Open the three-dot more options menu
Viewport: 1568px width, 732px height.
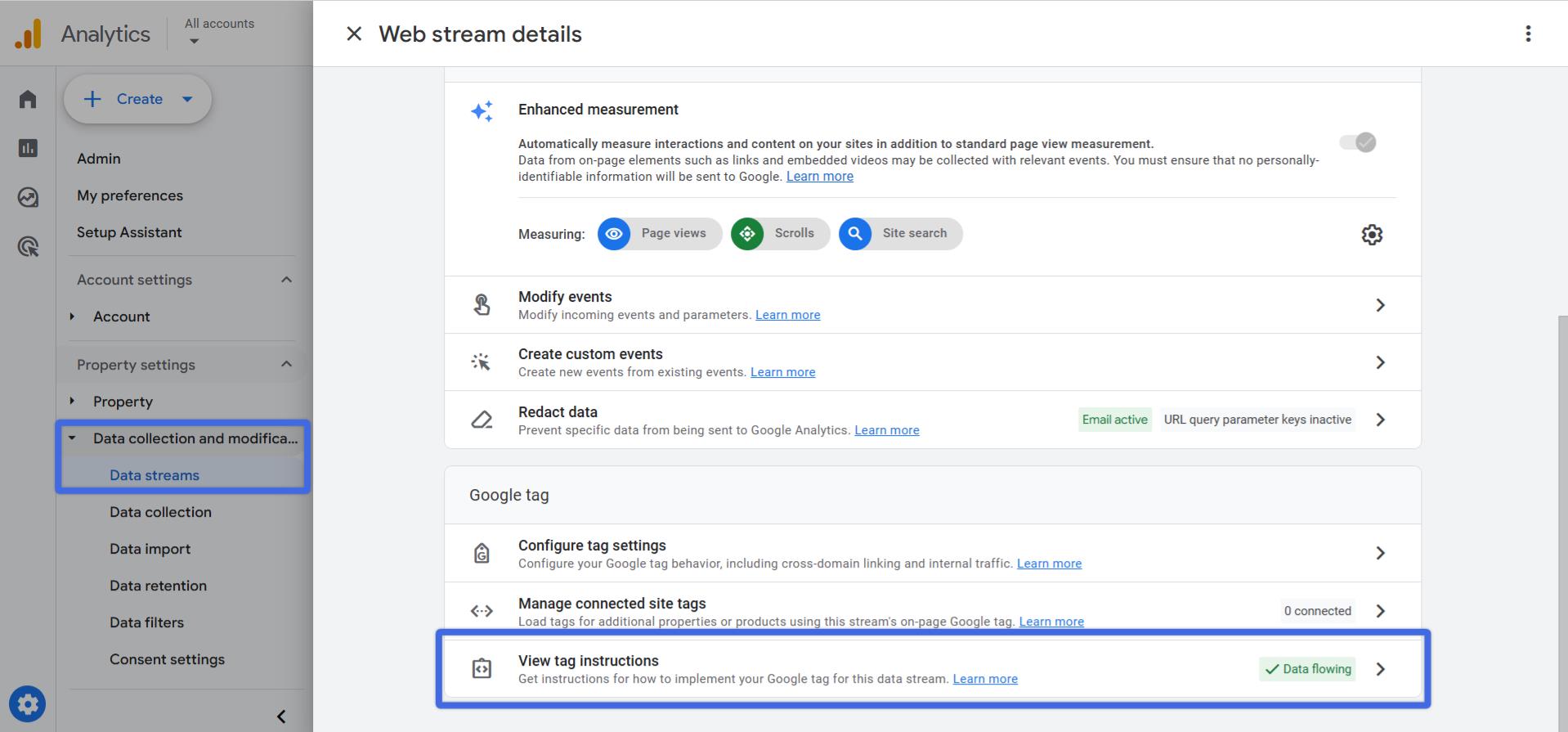coord(1528,34)
